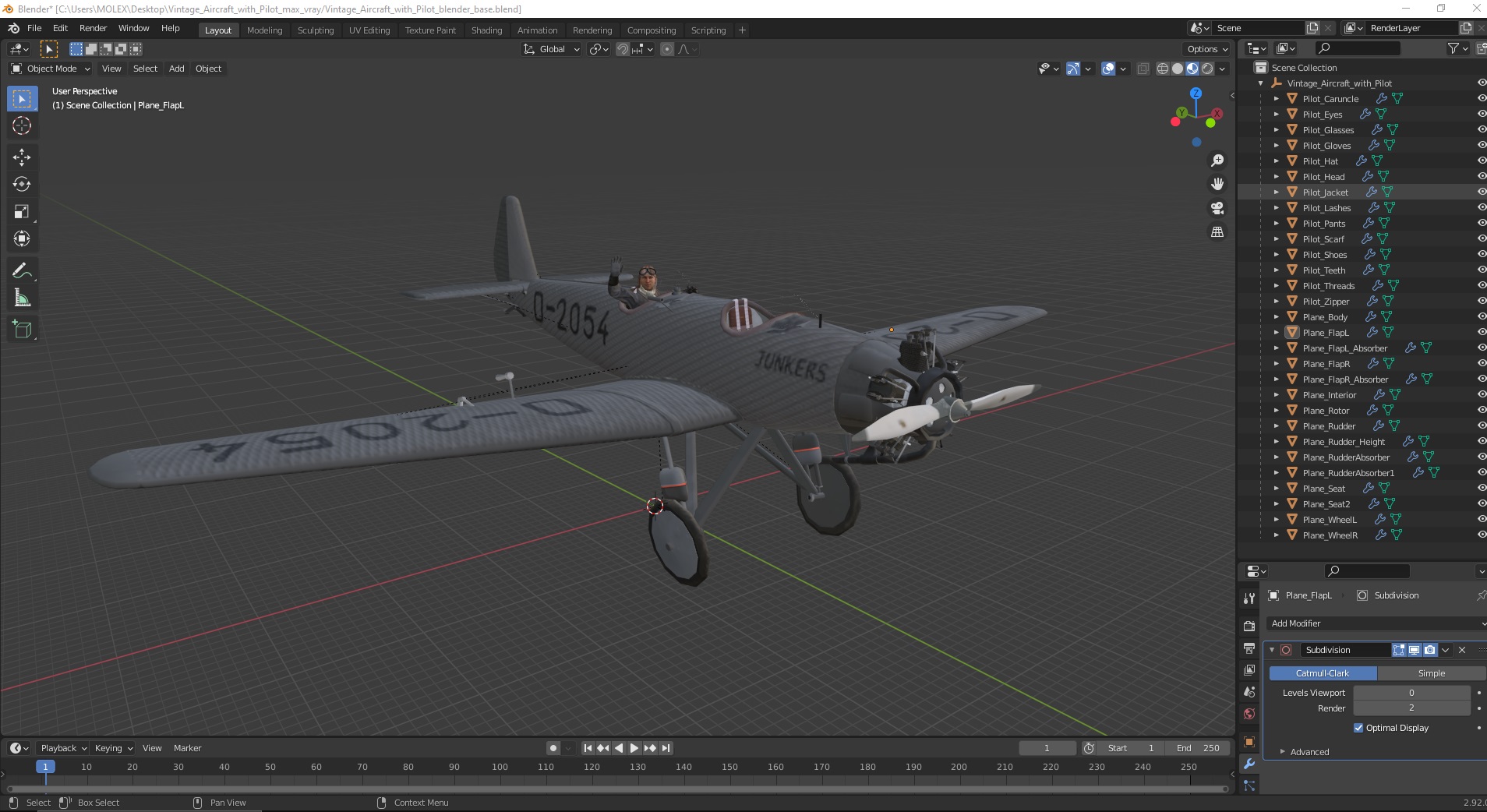
Task: Toggle camera view icon
Action: pyautogui.click(x=1217, y=208)
